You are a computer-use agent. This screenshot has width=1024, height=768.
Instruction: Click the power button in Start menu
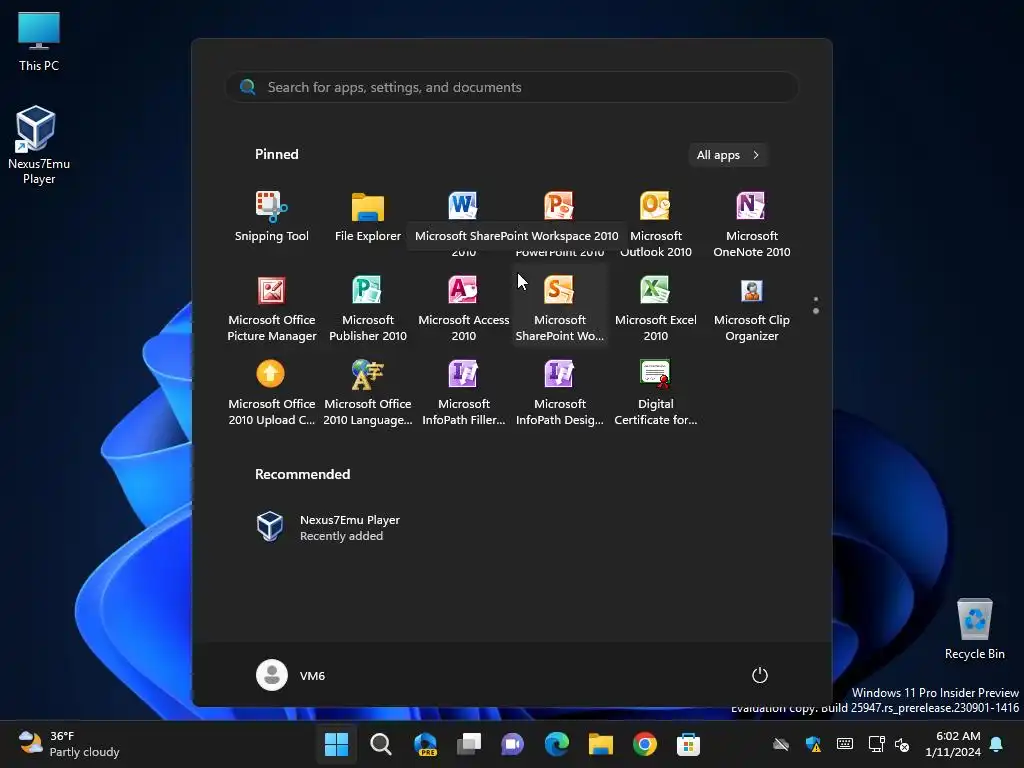pos(760,675)
